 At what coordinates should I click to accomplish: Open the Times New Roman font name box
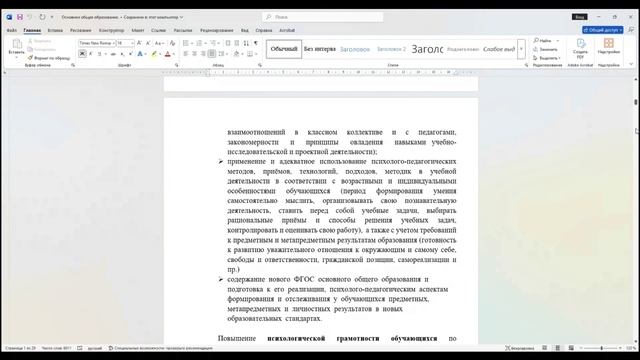point(96,43)
